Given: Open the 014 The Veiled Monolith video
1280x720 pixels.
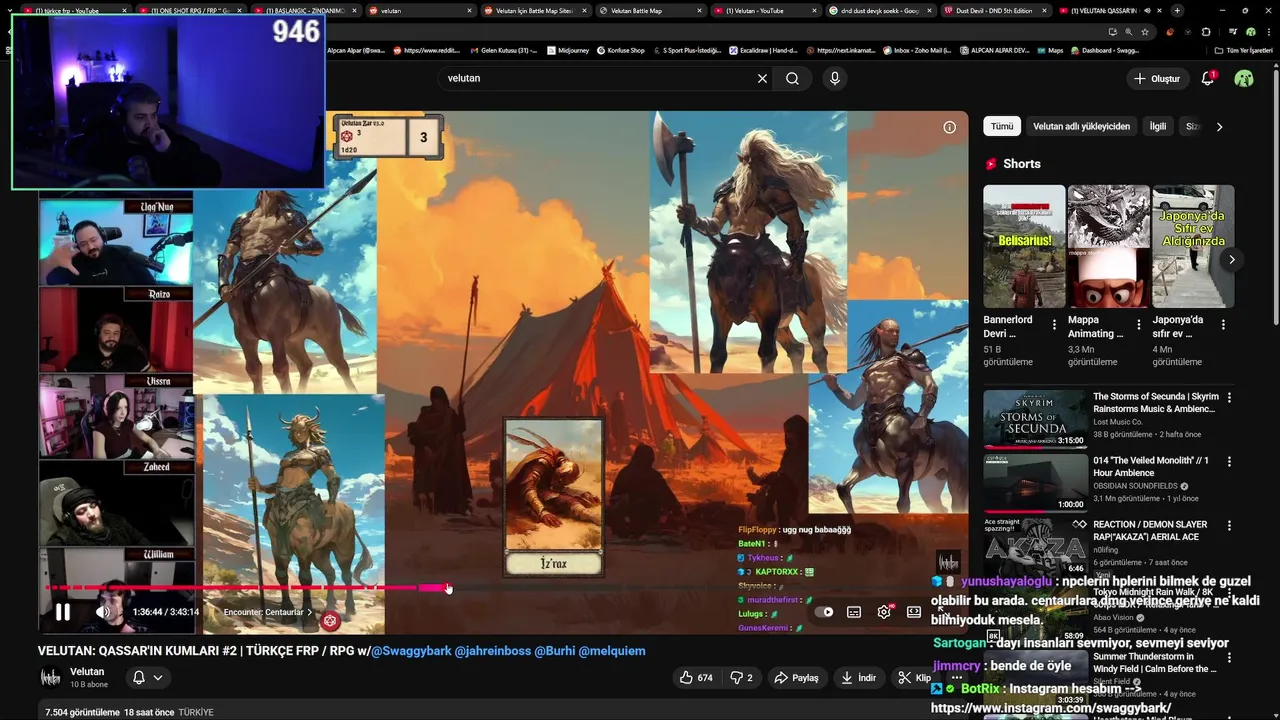Looking at the screenshot, I should [x=1151, y=467].
